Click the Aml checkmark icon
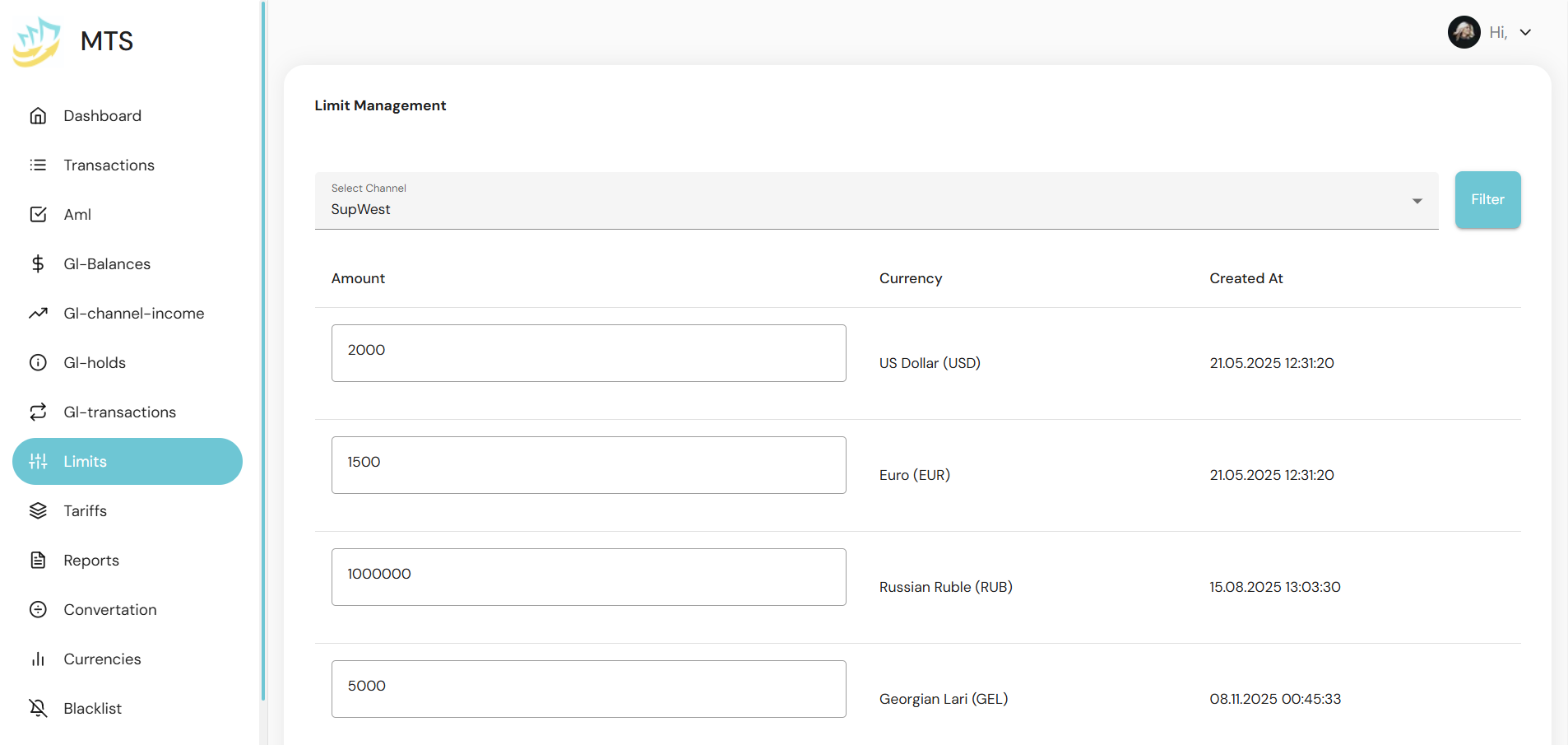This screenshot has width=1568, height=745. pos(38,215)
